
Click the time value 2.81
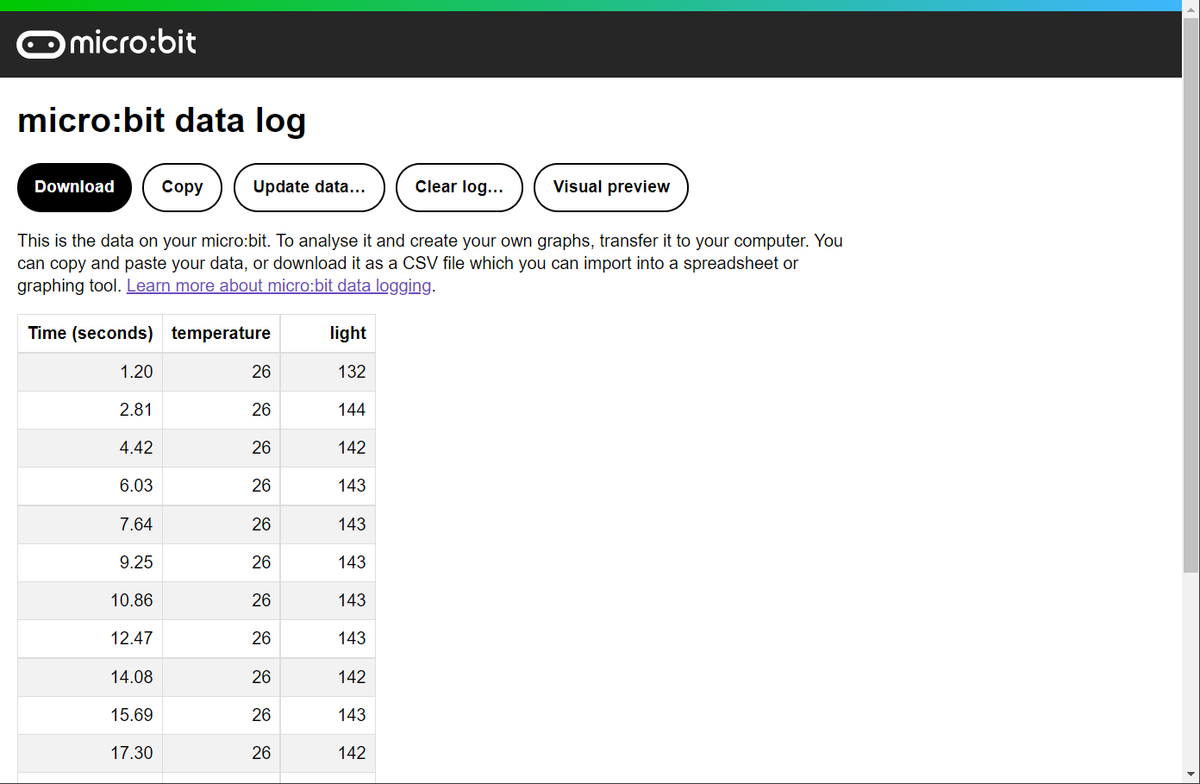click(x=136, y=409)
